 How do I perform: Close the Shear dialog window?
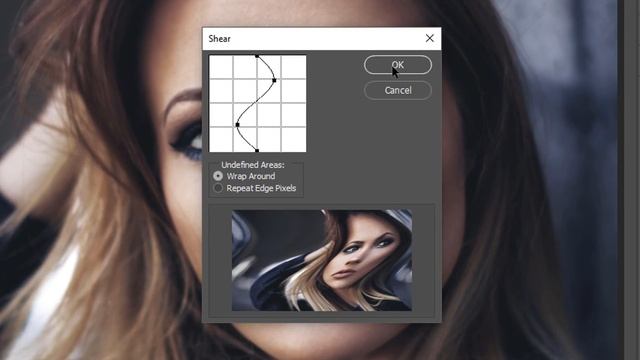(429, 38)
